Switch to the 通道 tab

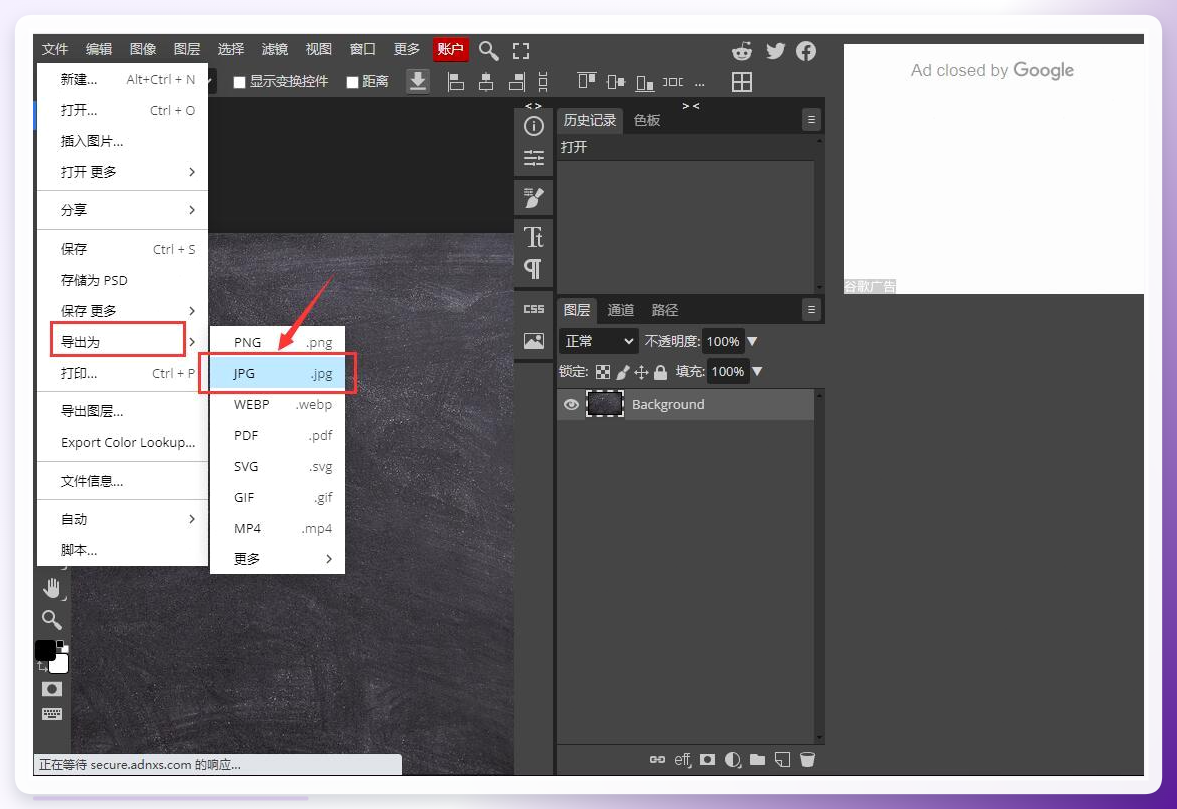click(621, 310)
